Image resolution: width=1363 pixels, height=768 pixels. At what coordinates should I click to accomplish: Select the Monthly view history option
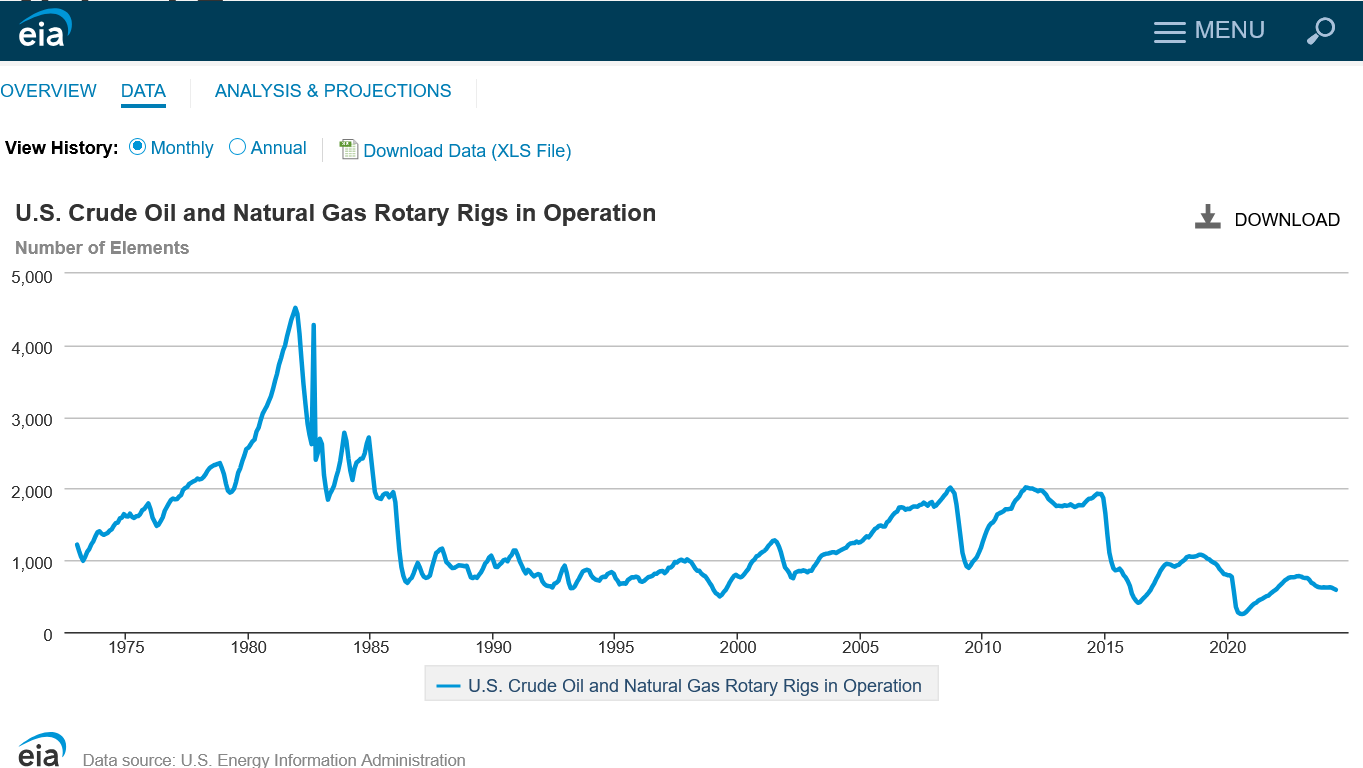click(138, 147)
